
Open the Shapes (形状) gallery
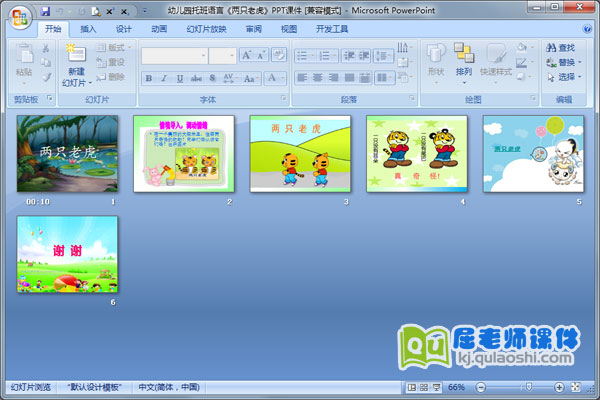click(436, 63)
